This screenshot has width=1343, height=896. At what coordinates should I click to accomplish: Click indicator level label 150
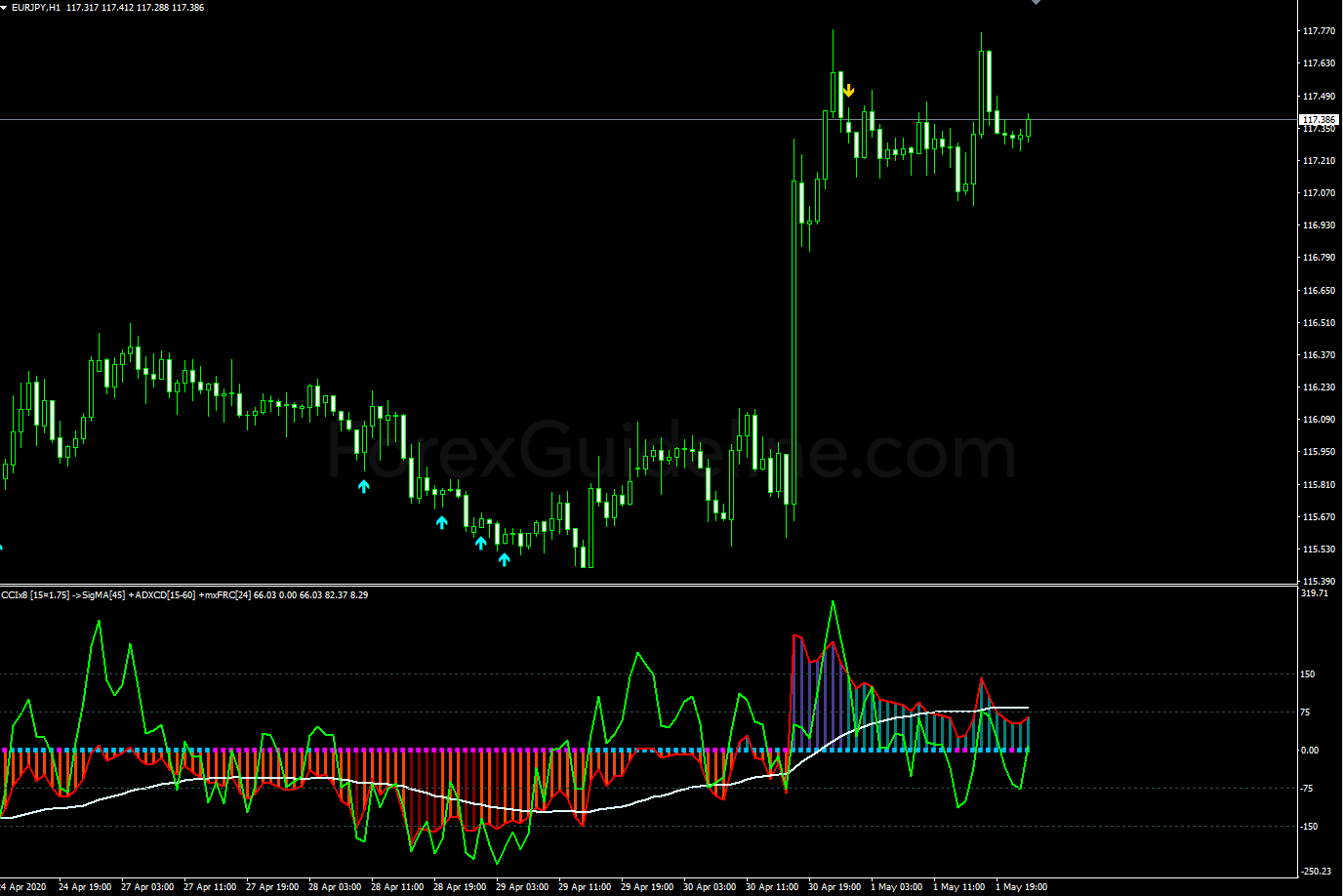(1308, 674)
